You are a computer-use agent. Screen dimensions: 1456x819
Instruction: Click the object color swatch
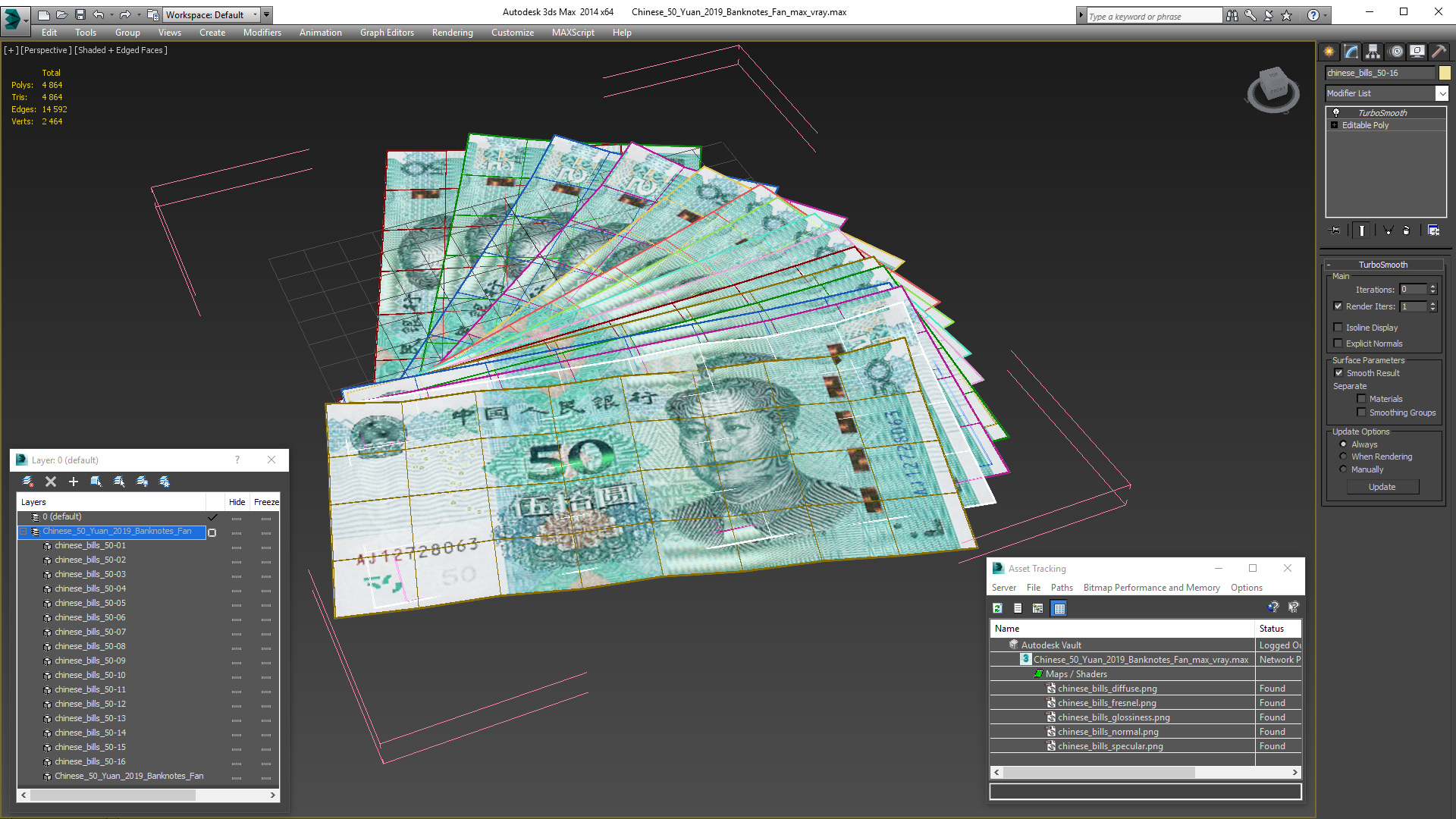tap(1445, 73)
